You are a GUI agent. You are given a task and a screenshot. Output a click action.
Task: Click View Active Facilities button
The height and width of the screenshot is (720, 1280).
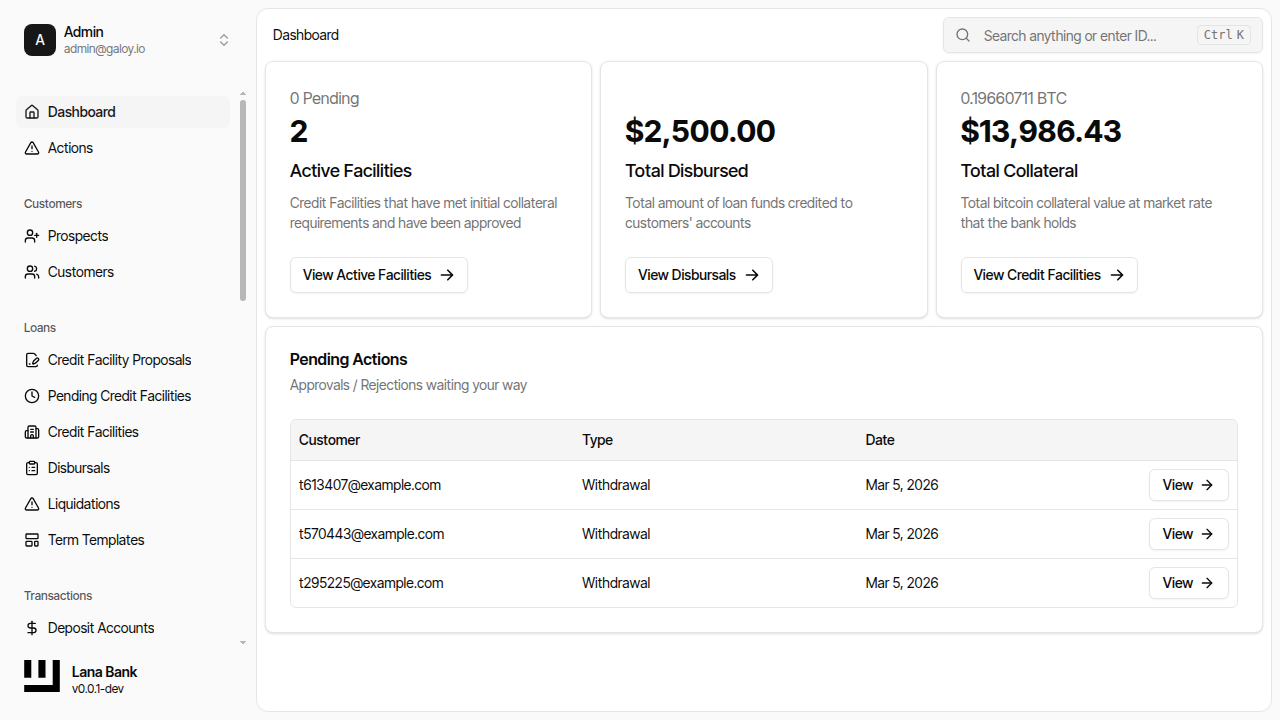pos(378,274)
